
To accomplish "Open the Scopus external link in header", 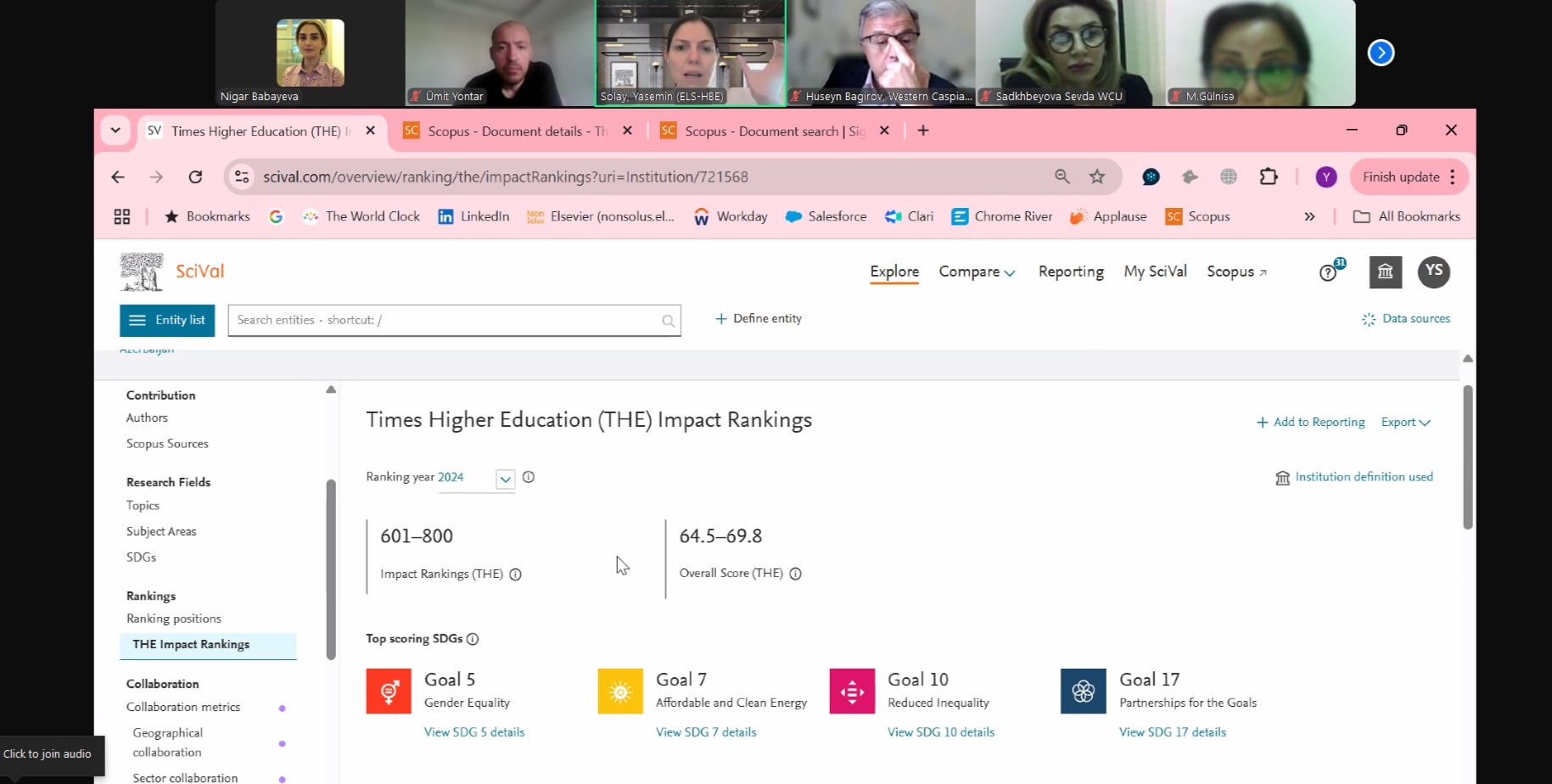I will pyautogui.click(x=1236, y=272).
